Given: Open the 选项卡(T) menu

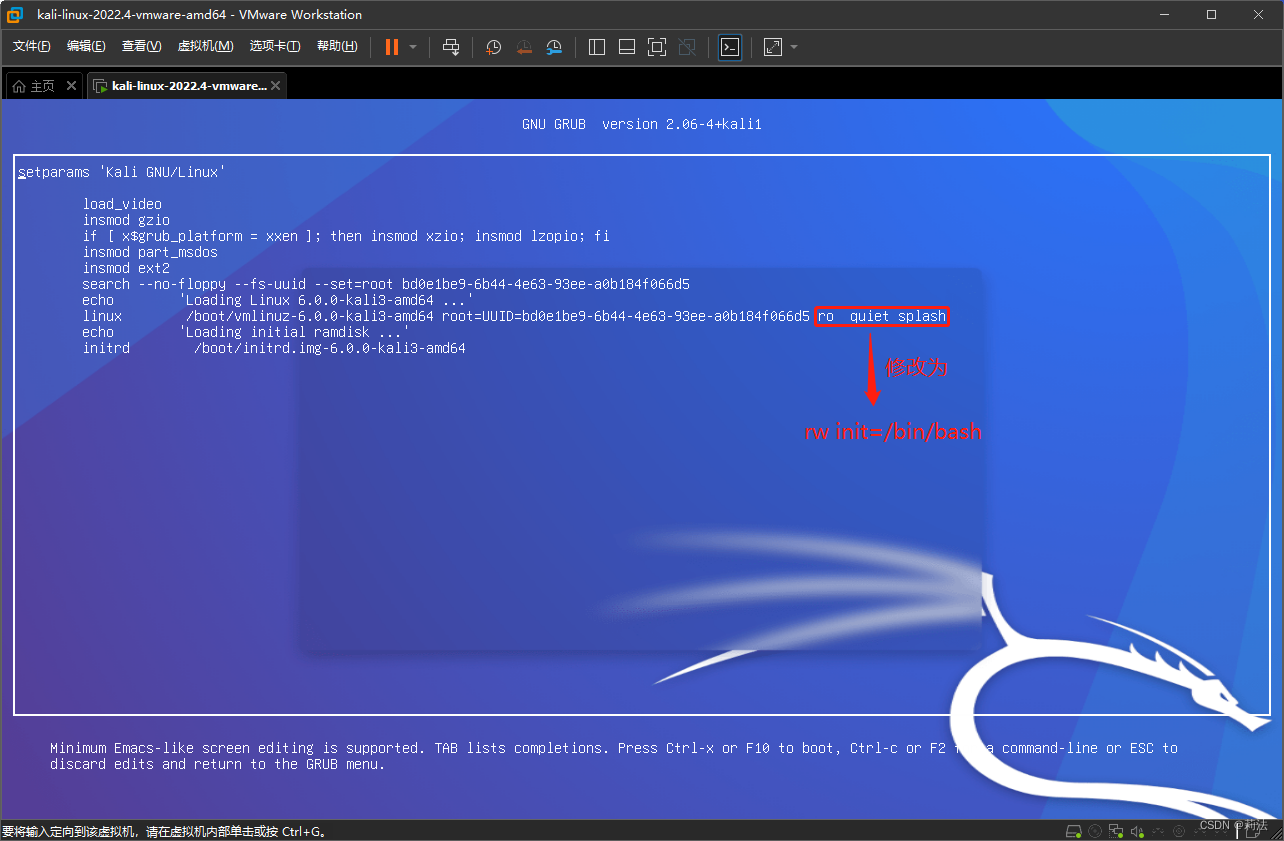Looking at the screenshot, I should (275, 46).
